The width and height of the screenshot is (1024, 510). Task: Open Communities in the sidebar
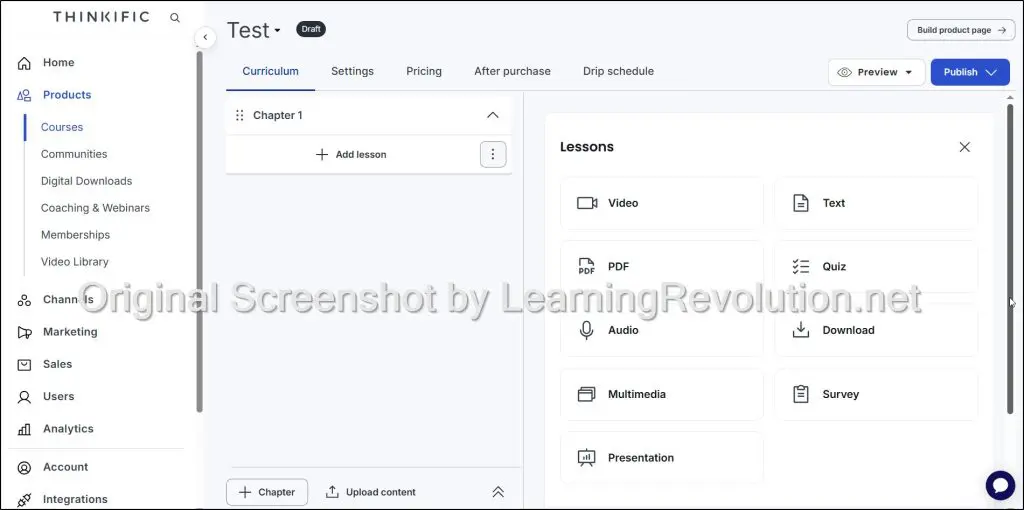74,154
